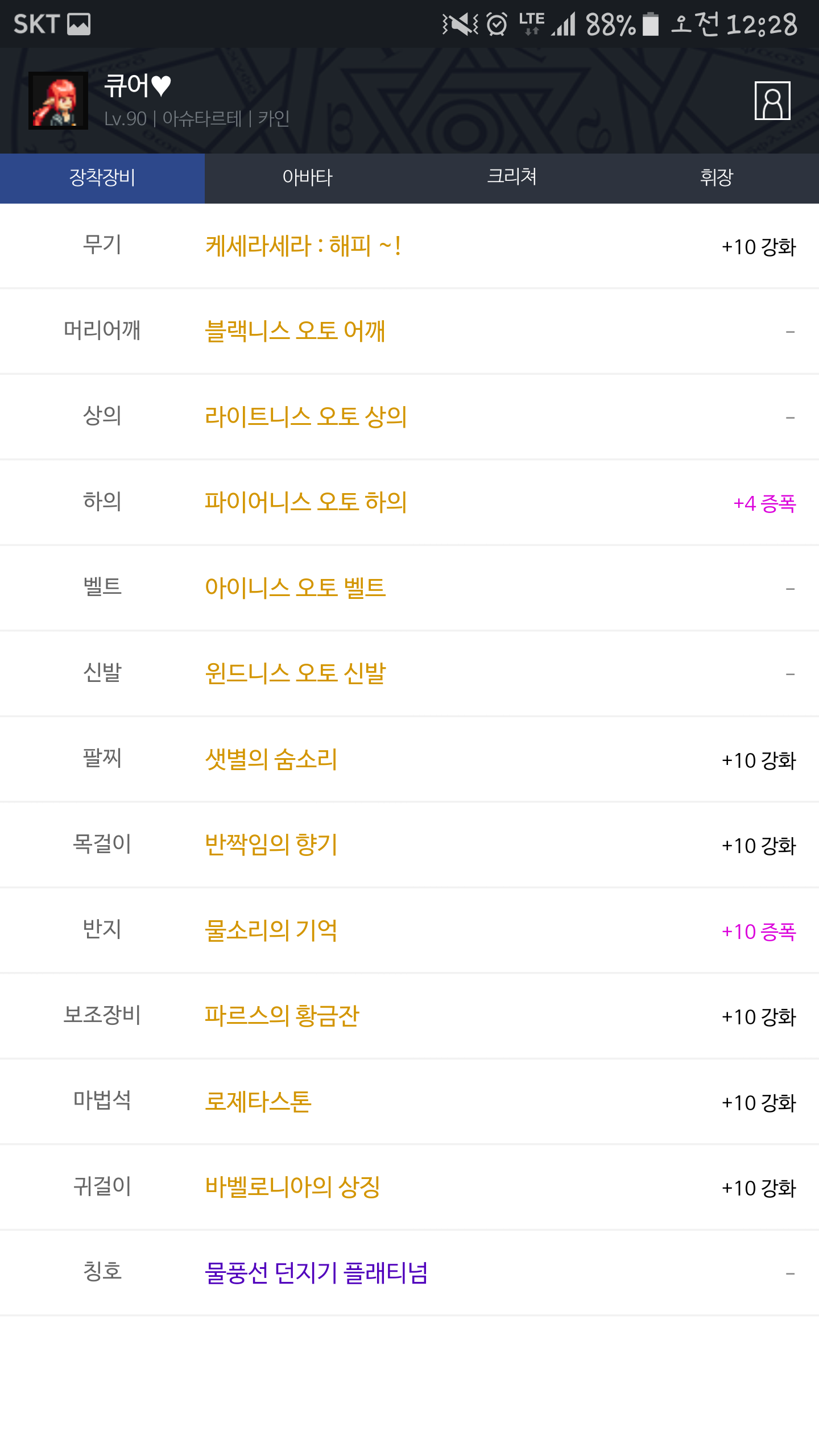Viewport: 819px width, 1456px height.
Task: Tap the 바벨로니아의 상징 earring item
Action: (x=293, y=1187)
